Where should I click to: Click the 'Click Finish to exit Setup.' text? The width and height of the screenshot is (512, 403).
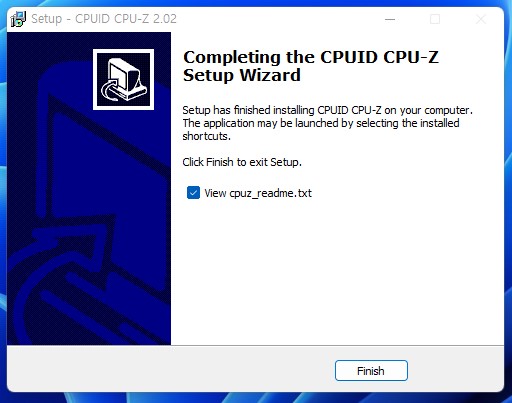click(x=242, y=162)
